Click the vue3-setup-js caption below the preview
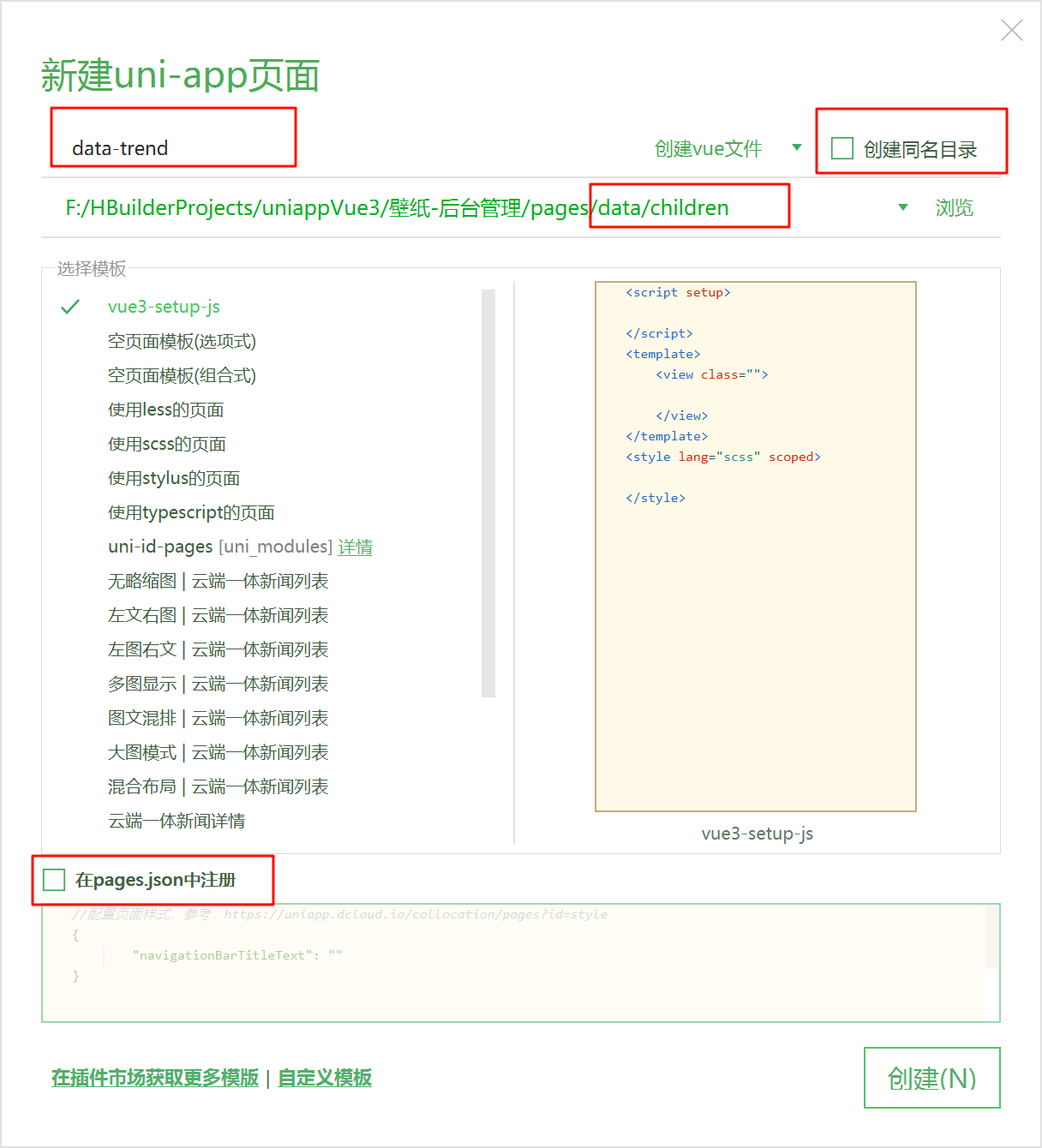 (757, 834)
